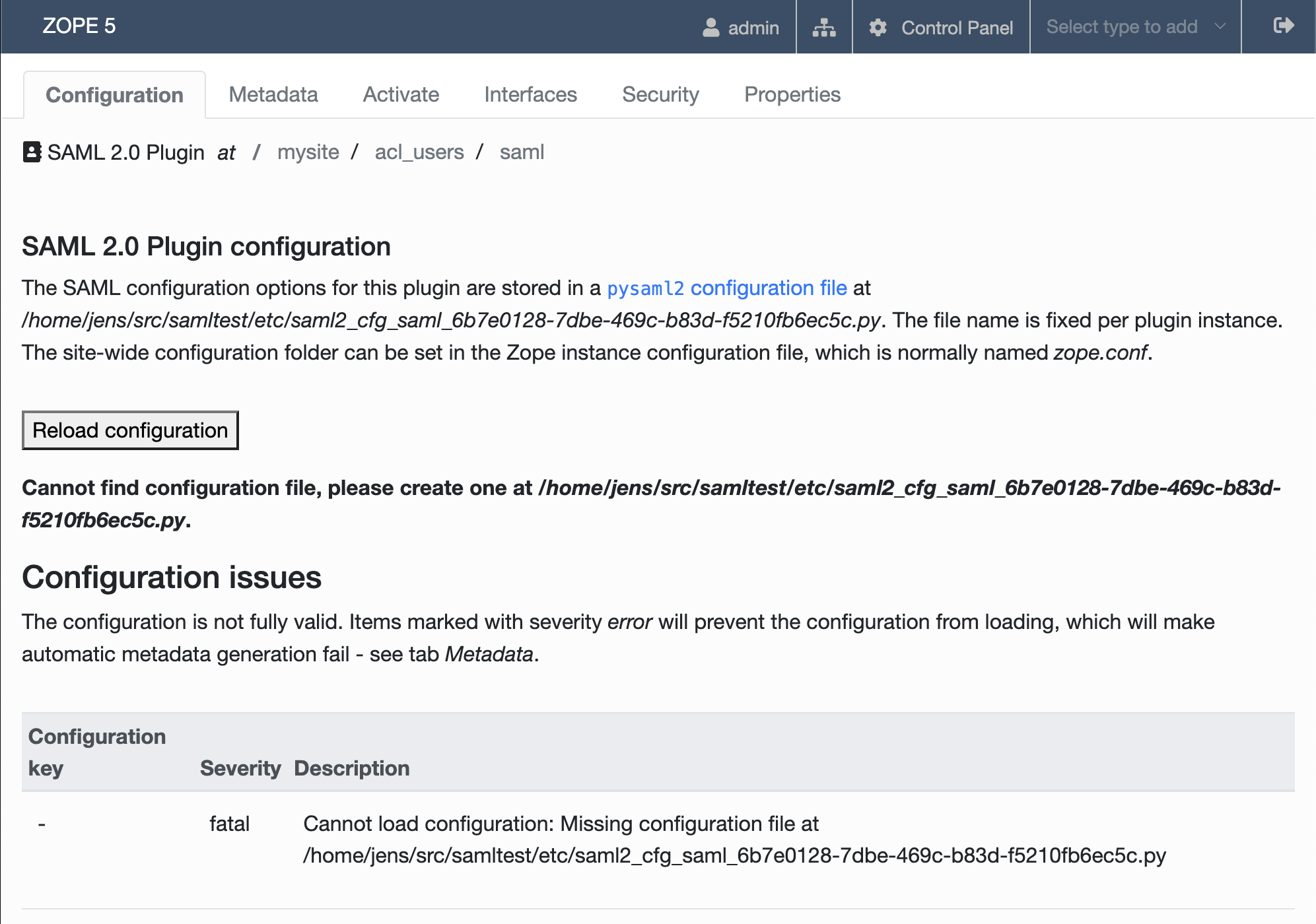Open the Activate tab
Screen dimensions: 1316x924
point(401,94)
